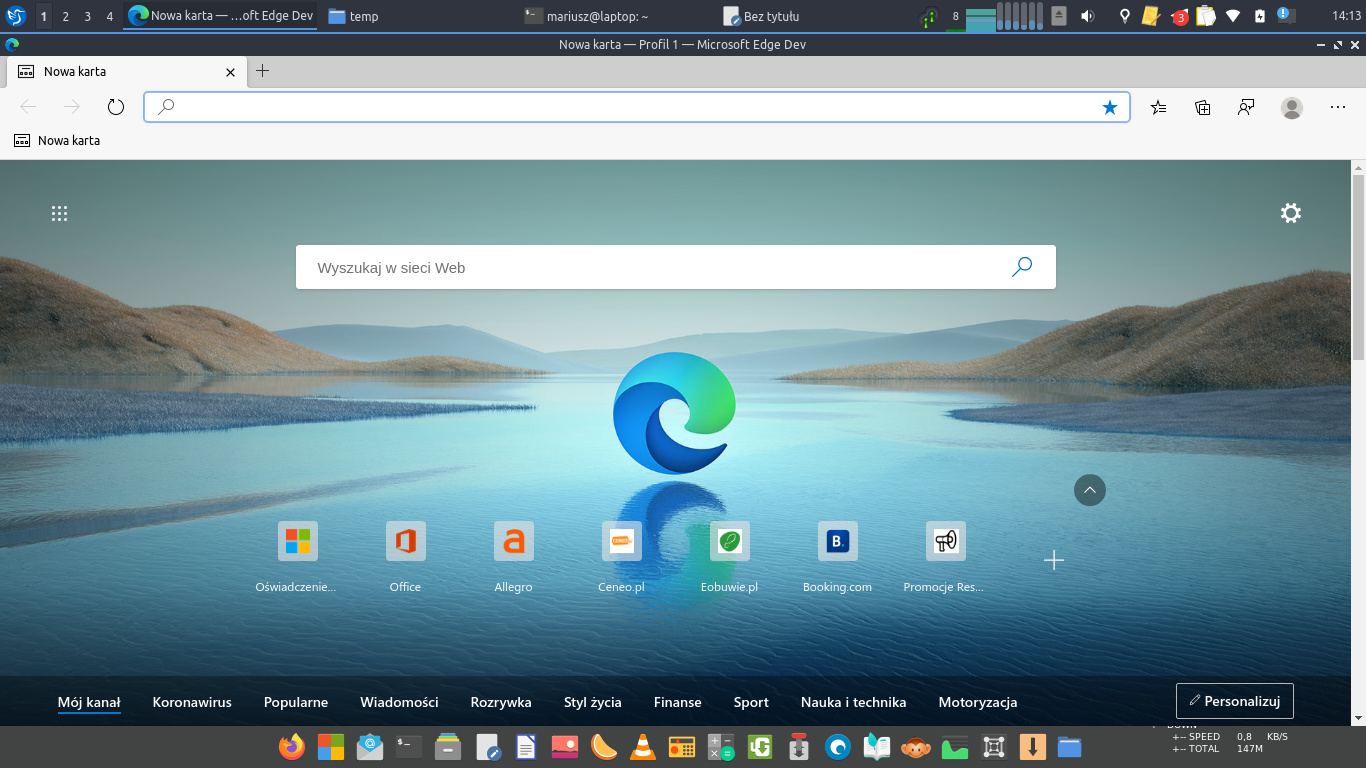Click the Personalizuj button
Image resolution: width=1366 pixels, height=768 pixels.
pyautogui.click(x=1235, y=701)
